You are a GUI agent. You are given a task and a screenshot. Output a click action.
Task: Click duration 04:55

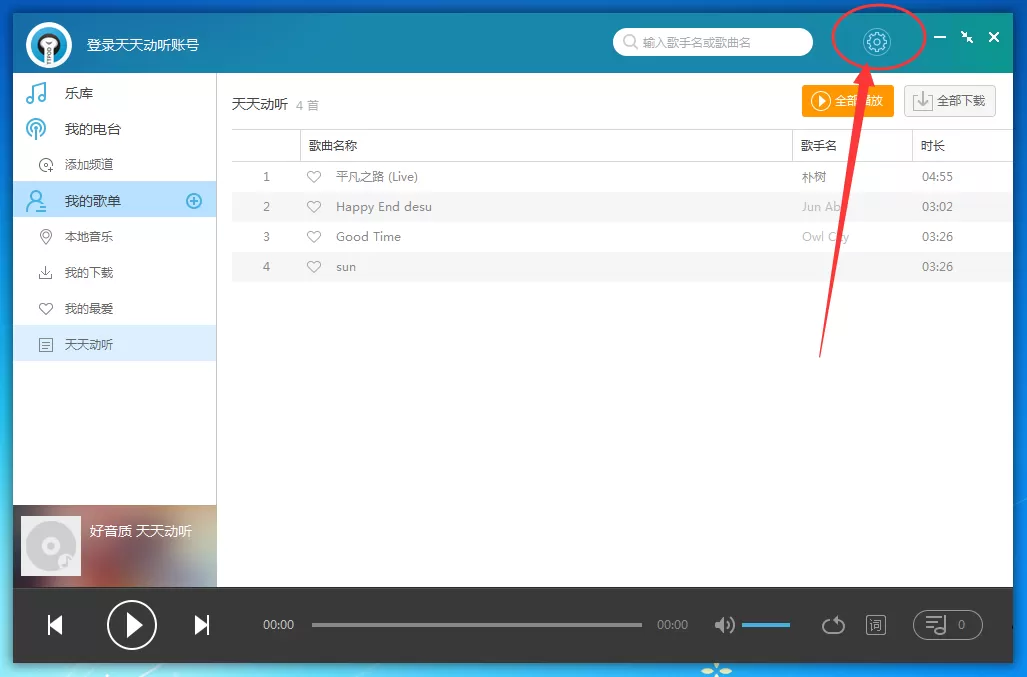(937, 177)
